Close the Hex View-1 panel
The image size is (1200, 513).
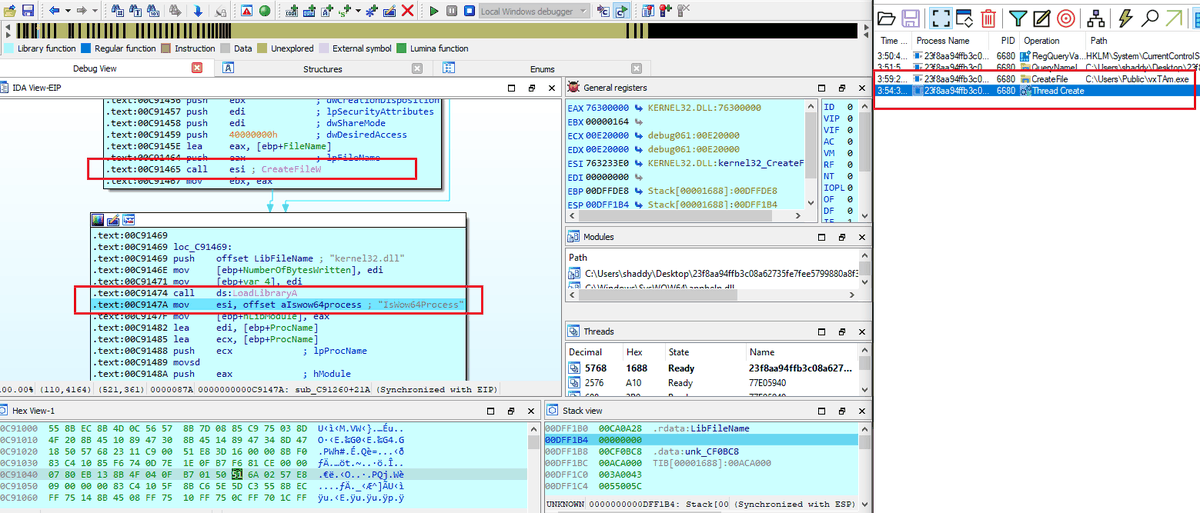click(x=529, y=411)
